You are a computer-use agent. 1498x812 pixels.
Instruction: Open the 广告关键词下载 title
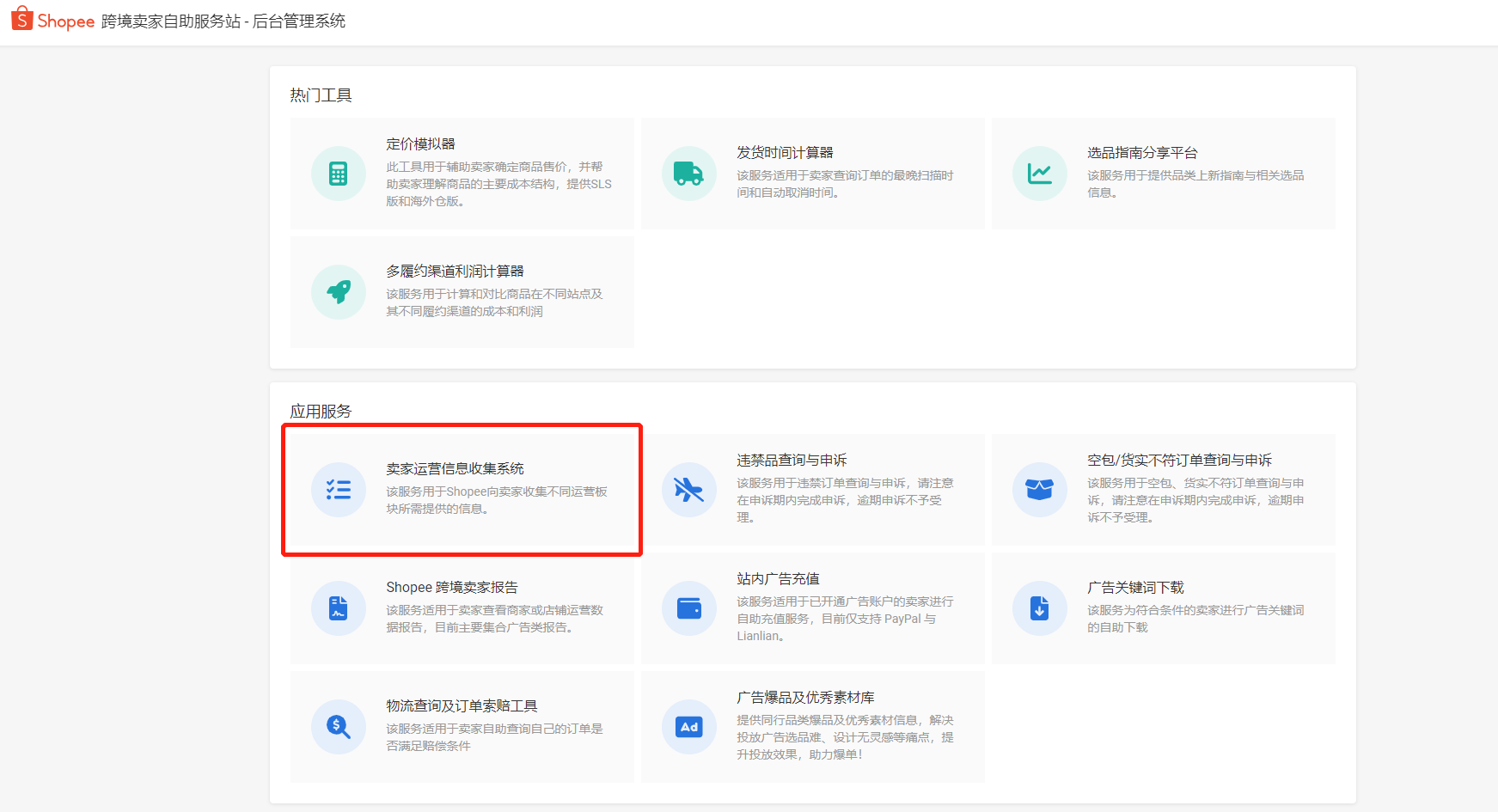tap(1135, 587)
